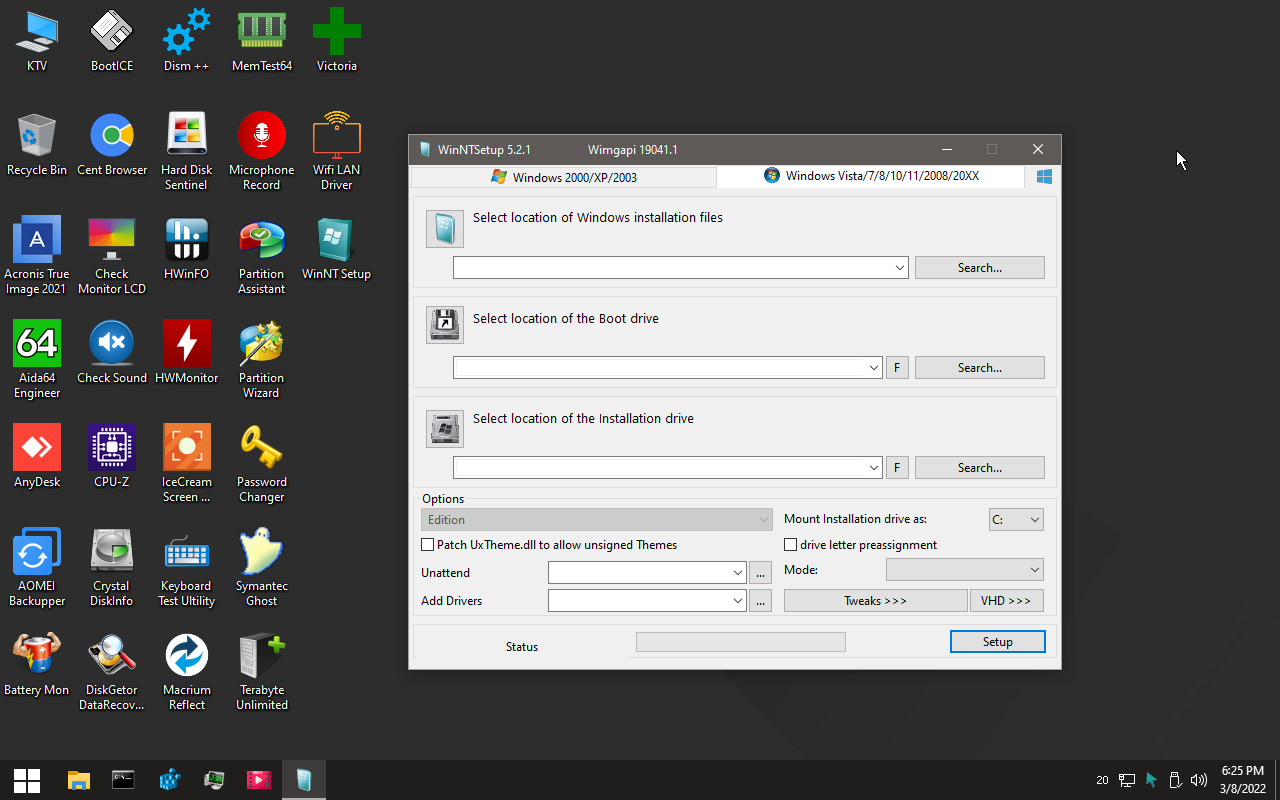Select the CPU-Z desktop icon
The width and height of the screenshot is (1280, 800).
112,457
